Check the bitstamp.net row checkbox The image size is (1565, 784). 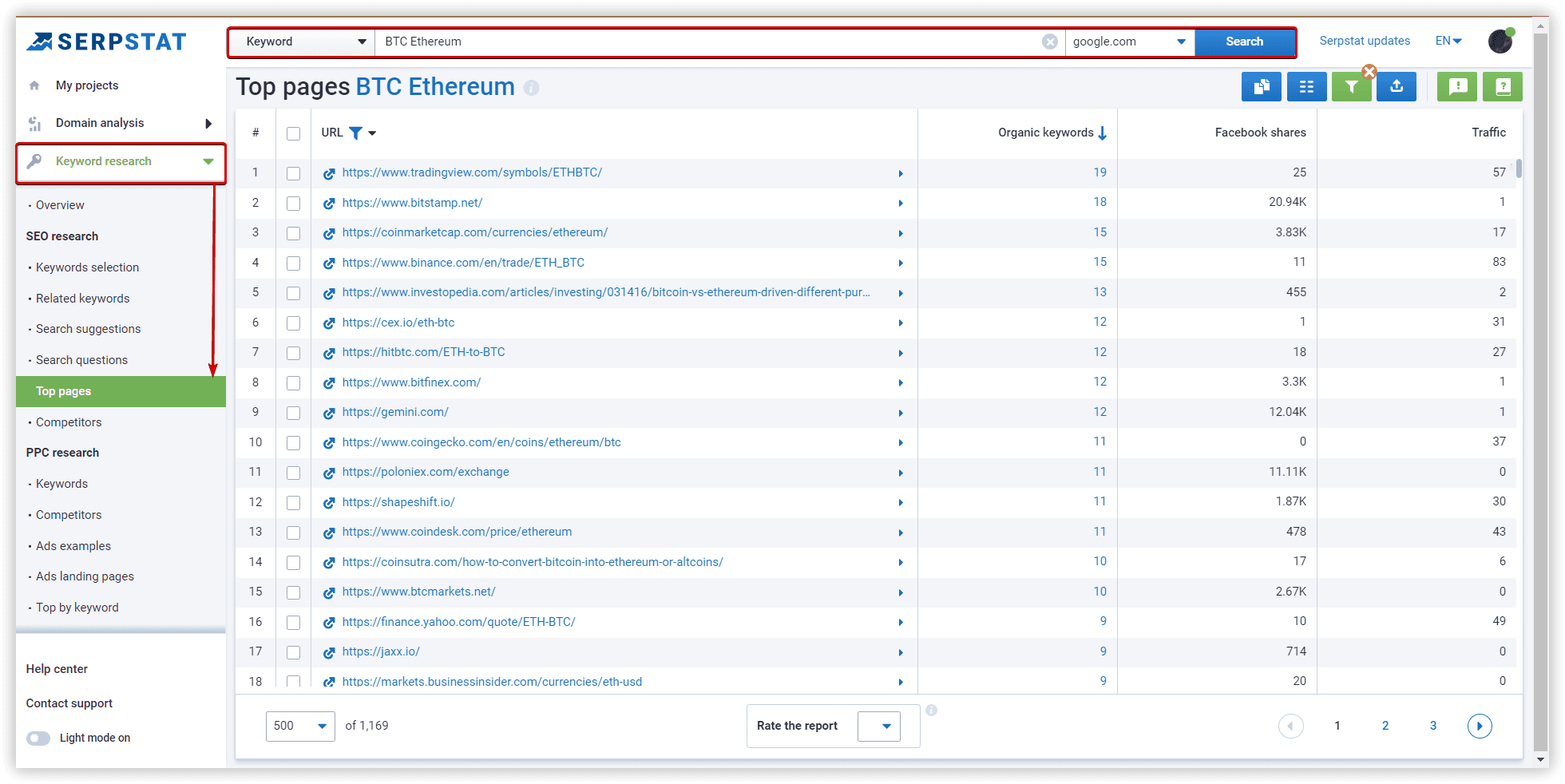click(294, 204)
